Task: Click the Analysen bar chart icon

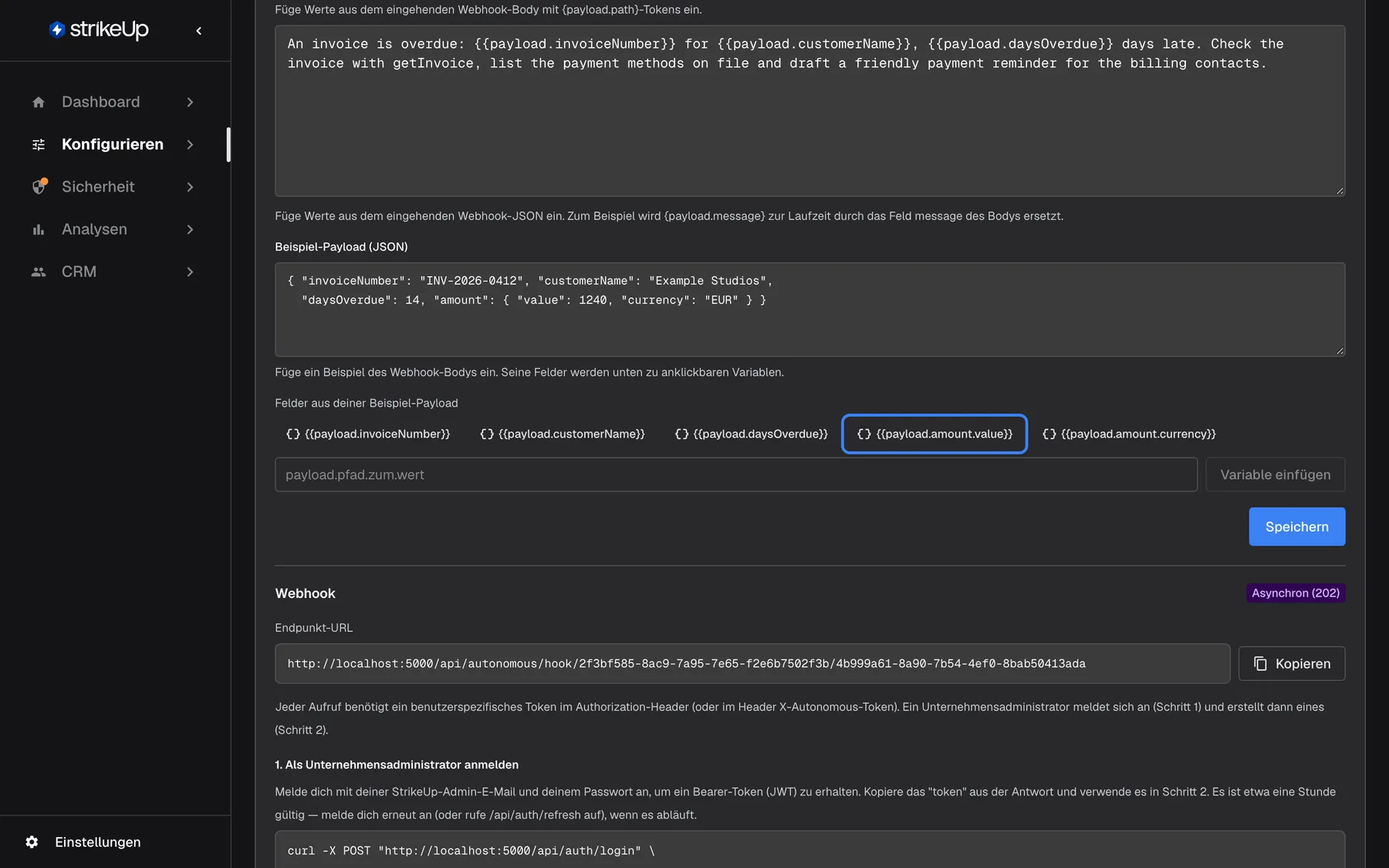Action: pyautogui.click(x=39, y=229)
